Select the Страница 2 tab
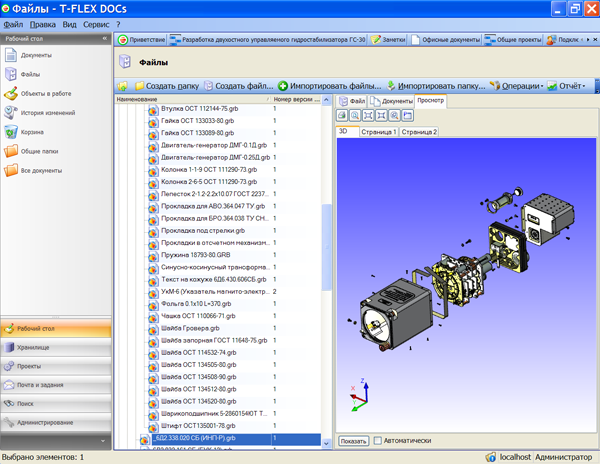The height and width of the screenshot is (464, 600). 419,132
